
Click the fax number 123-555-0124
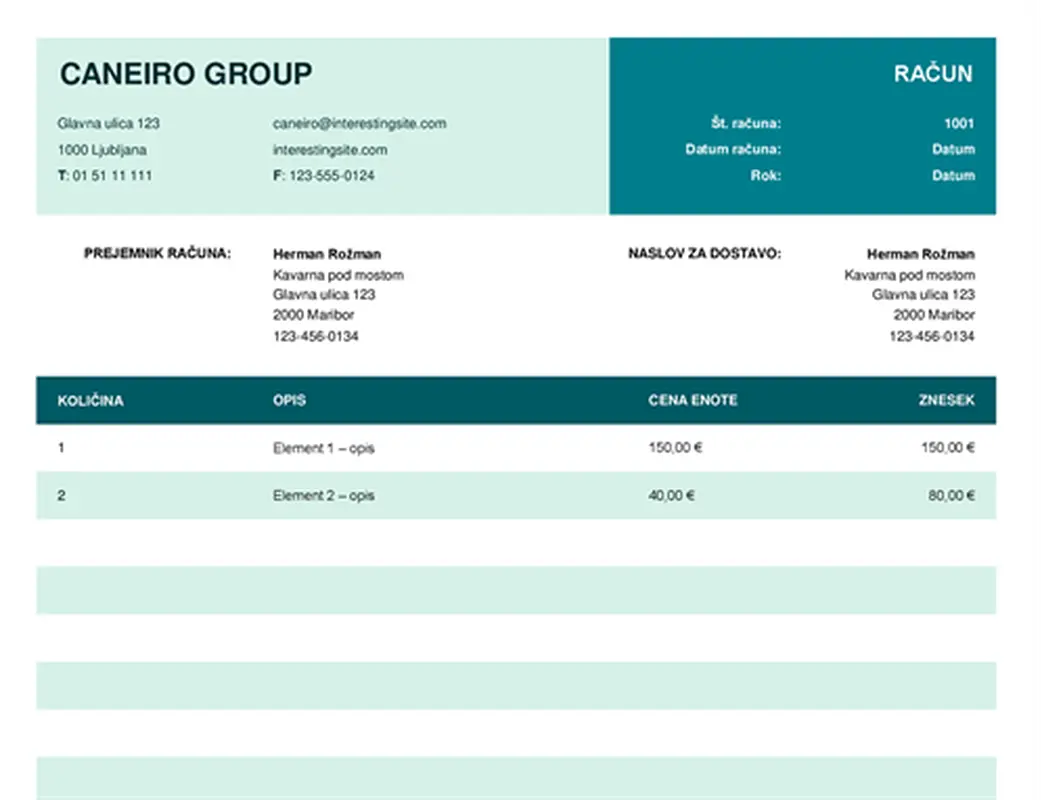tap(332, 176)
